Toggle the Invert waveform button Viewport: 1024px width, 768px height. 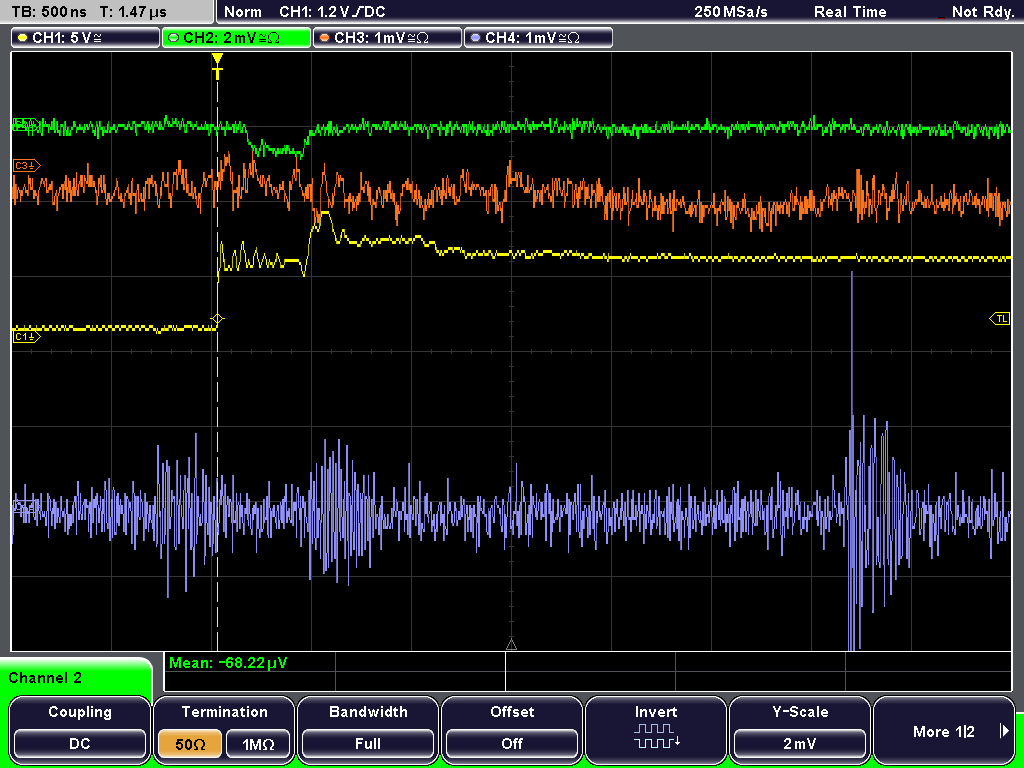pyautogui.click(x=656, y=729)
